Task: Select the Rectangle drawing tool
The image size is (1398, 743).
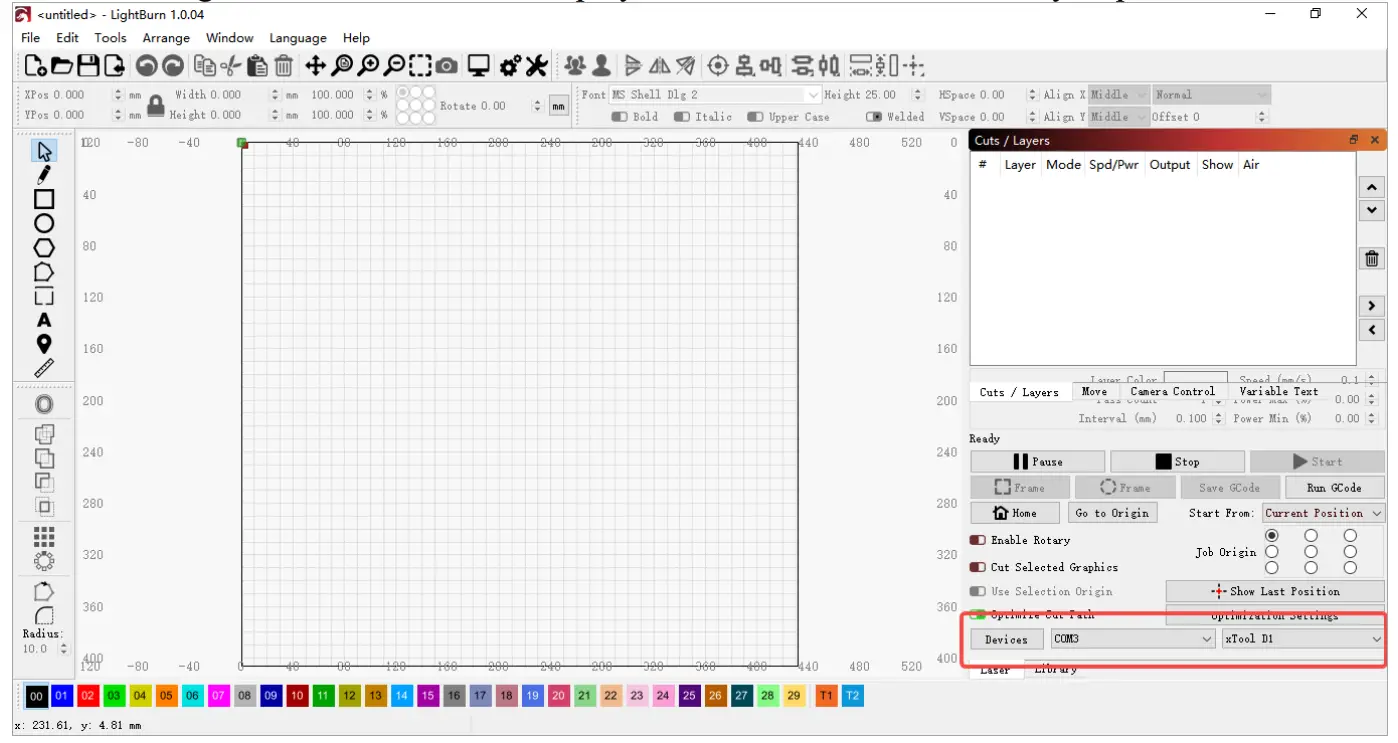Action: 44,199
